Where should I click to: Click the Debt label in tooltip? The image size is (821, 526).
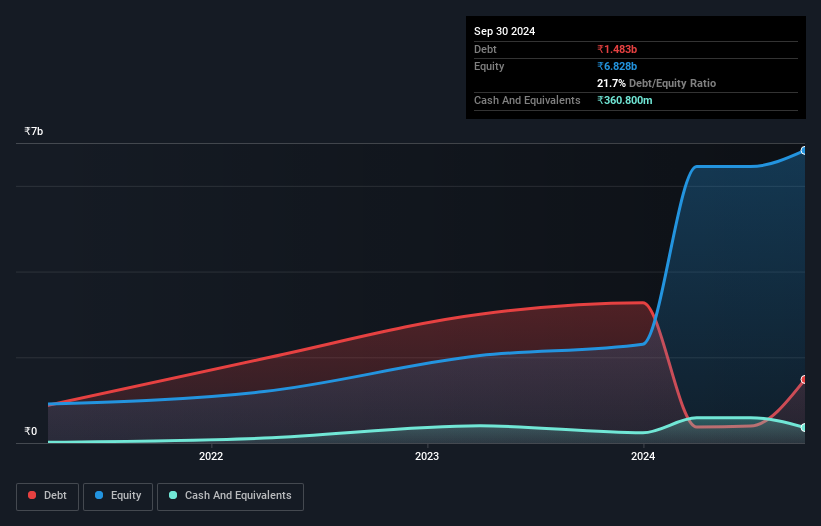pyautogui.click(x=485, y=49)
